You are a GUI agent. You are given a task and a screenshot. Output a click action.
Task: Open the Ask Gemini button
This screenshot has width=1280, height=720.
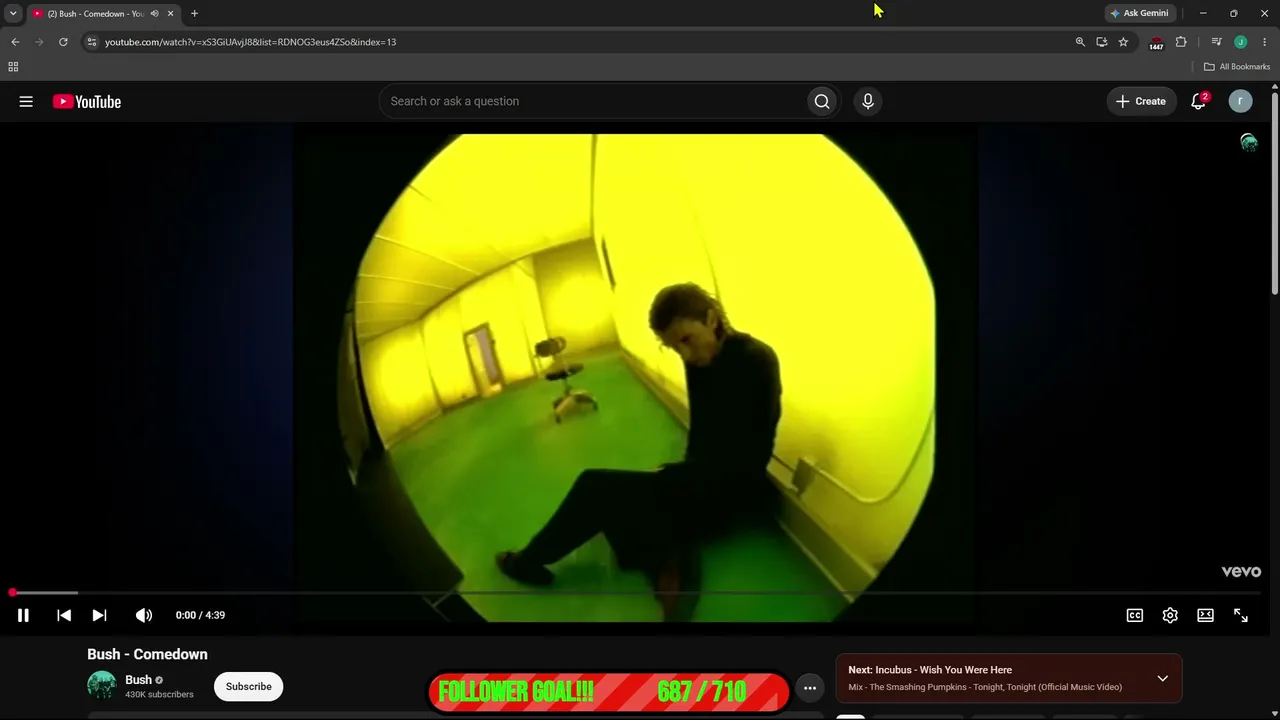1139,13
